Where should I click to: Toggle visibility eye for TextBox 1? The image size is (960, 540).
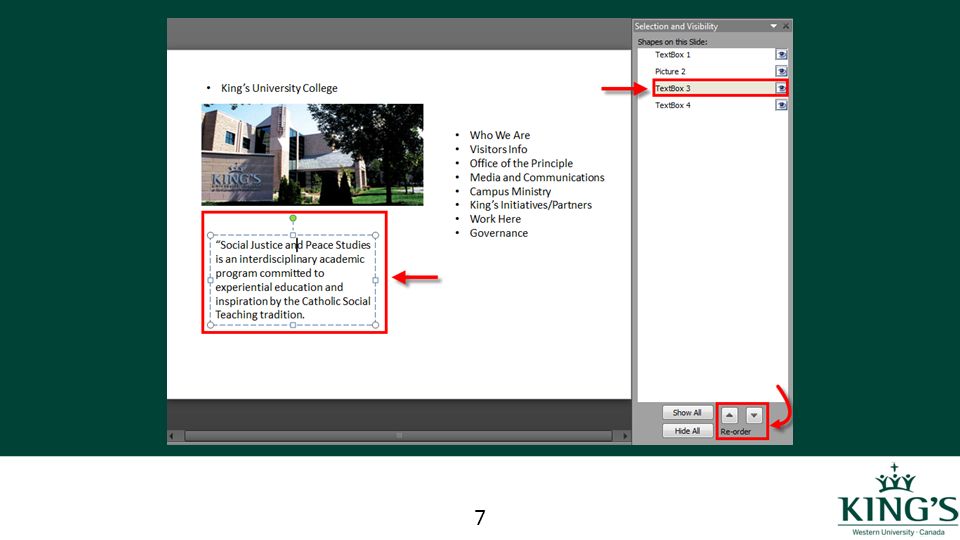coord(781,54)
